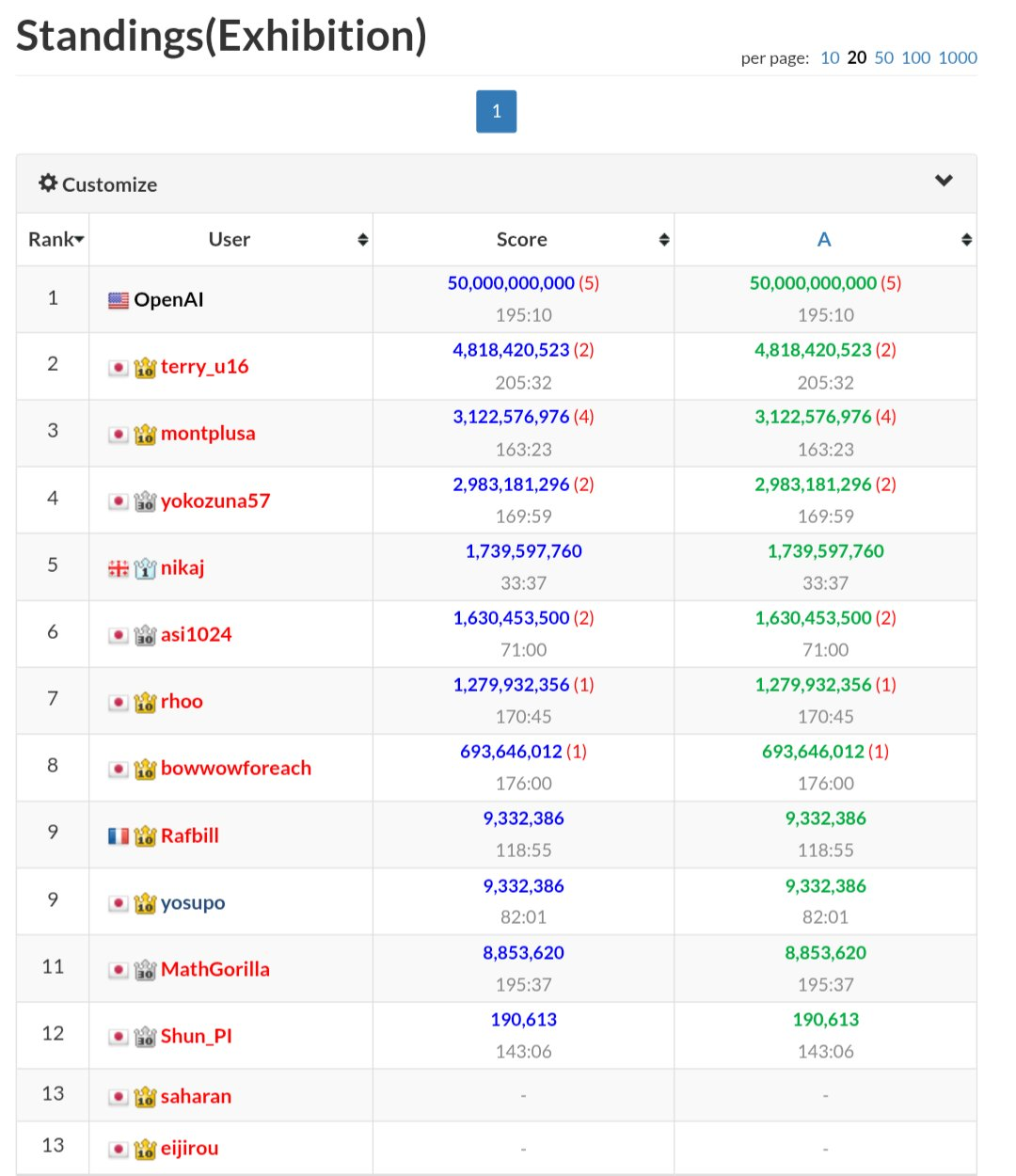1016x1176 pixels.
Task: Click the crown icon beside nikaj
Action: 145,568
